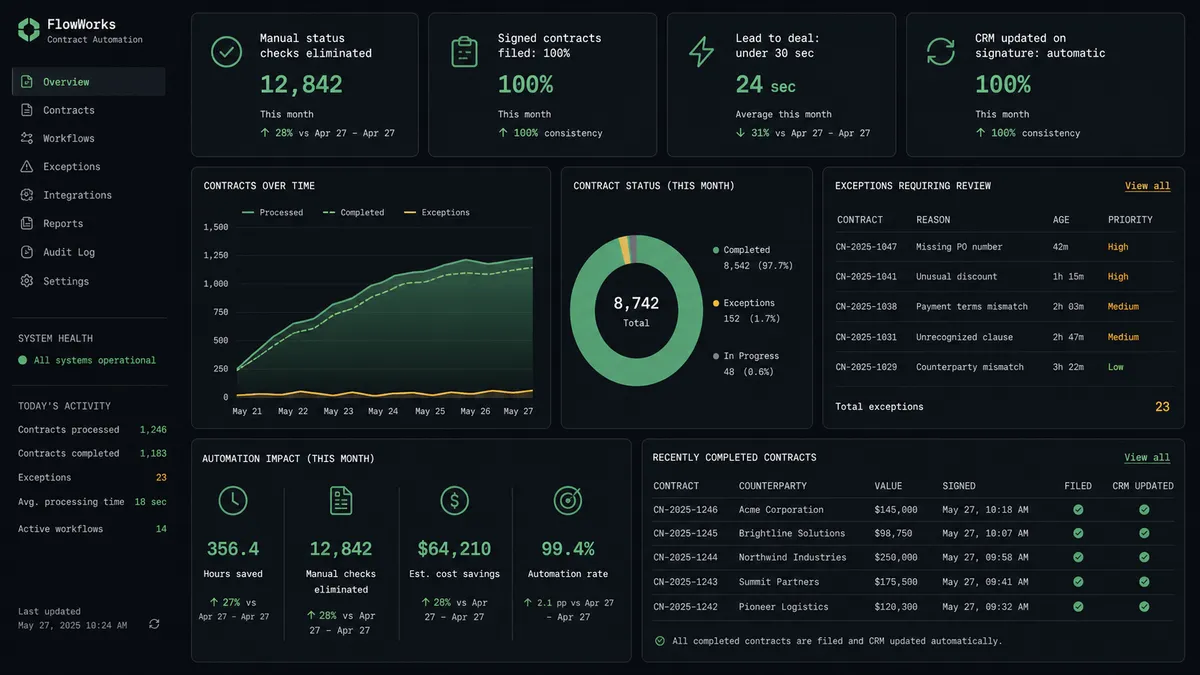Click Contracts processed value 1,246

point(153,430)
